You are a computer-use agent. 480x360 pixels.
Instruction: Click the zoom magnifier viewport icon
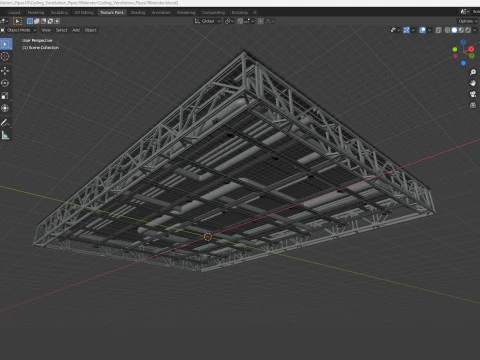[473, 72]
